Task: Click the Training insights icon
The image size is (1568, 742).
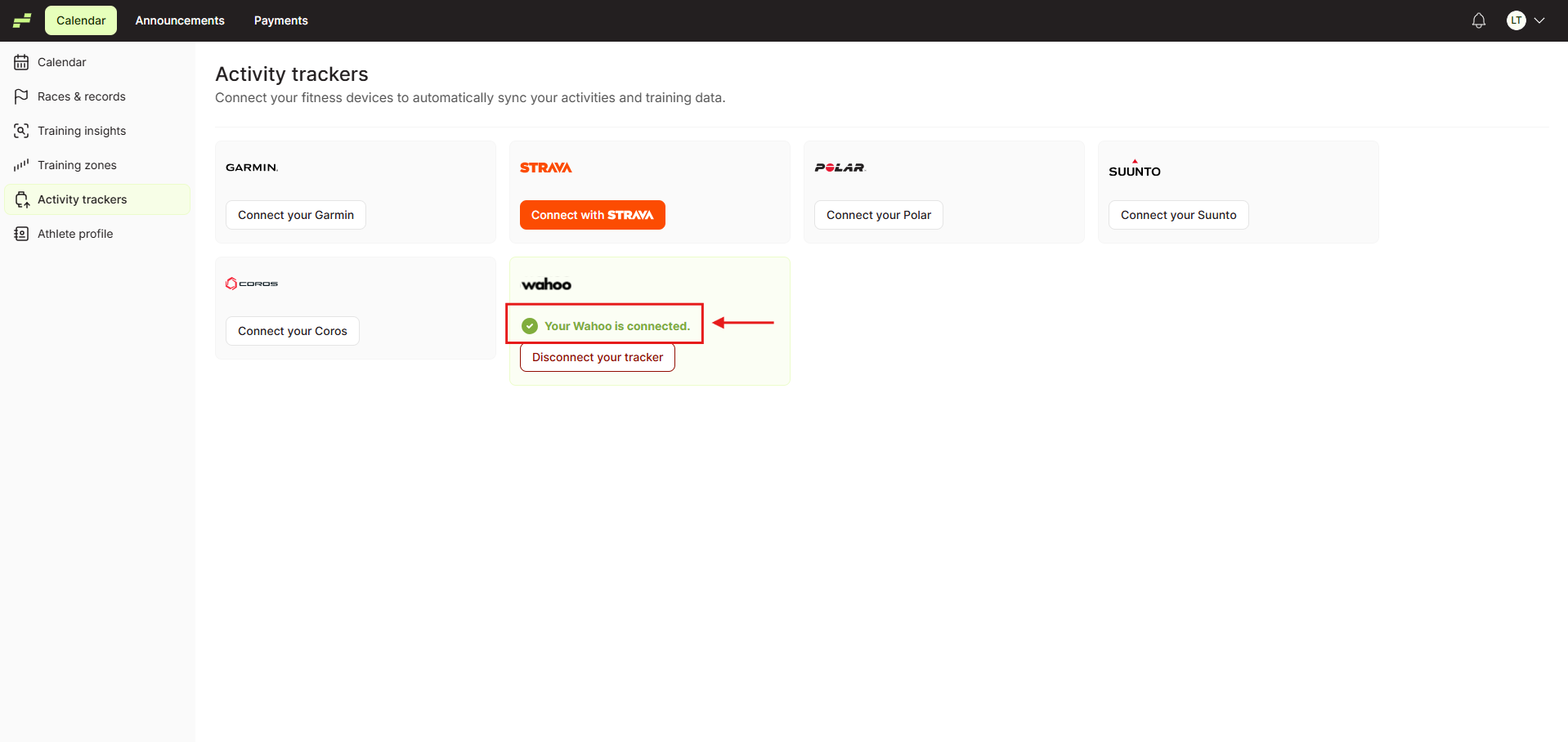Action: tap(21, 131)
